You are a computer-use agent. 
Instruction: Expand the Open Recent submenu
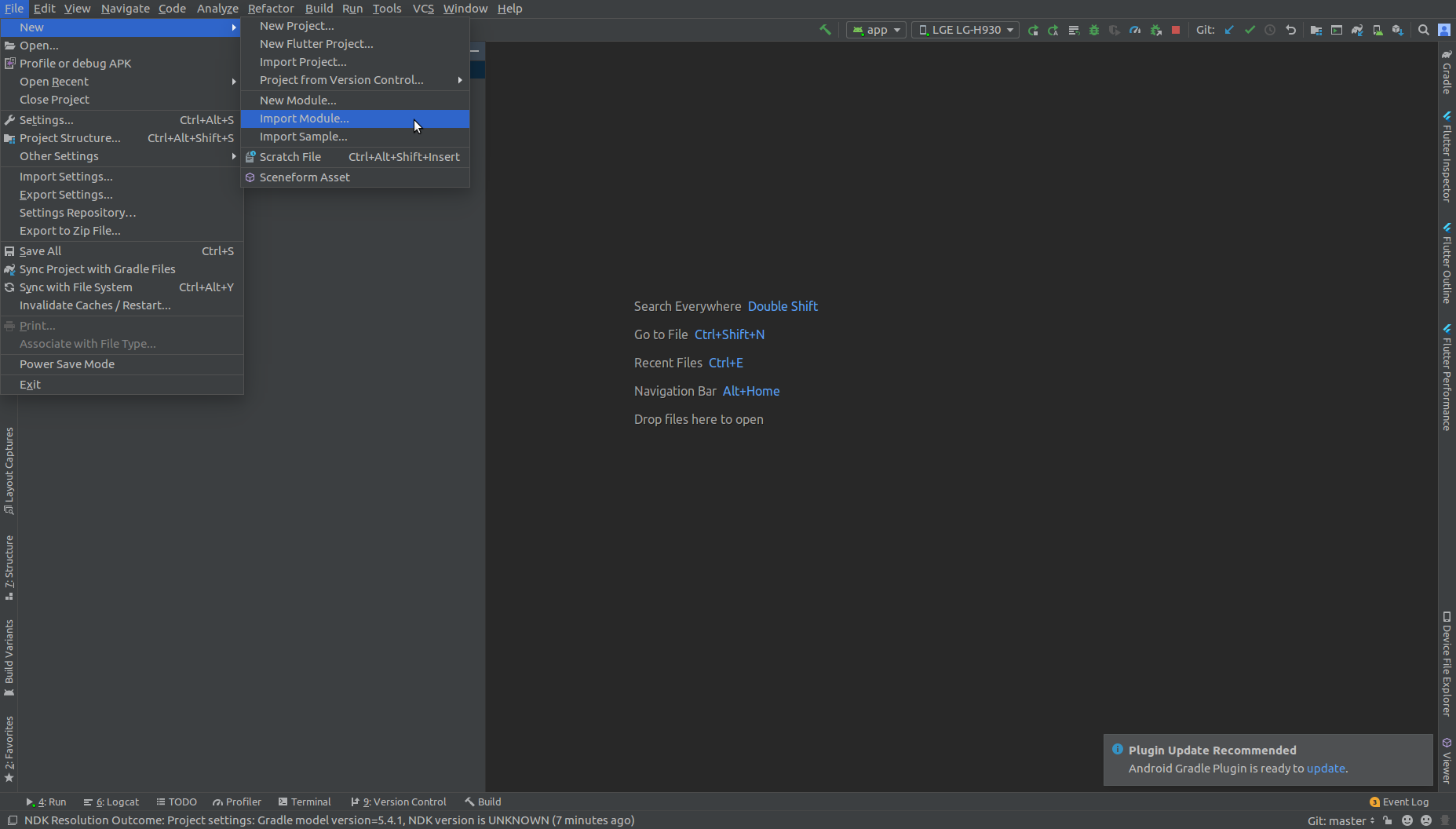pos(122,82)
